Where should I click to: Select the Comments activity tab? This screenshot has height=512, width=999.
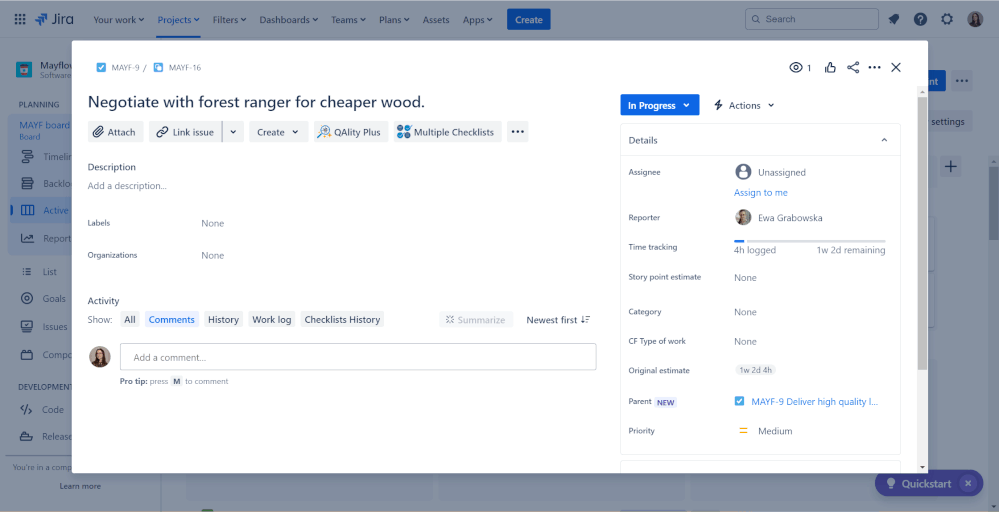(171, 320)
